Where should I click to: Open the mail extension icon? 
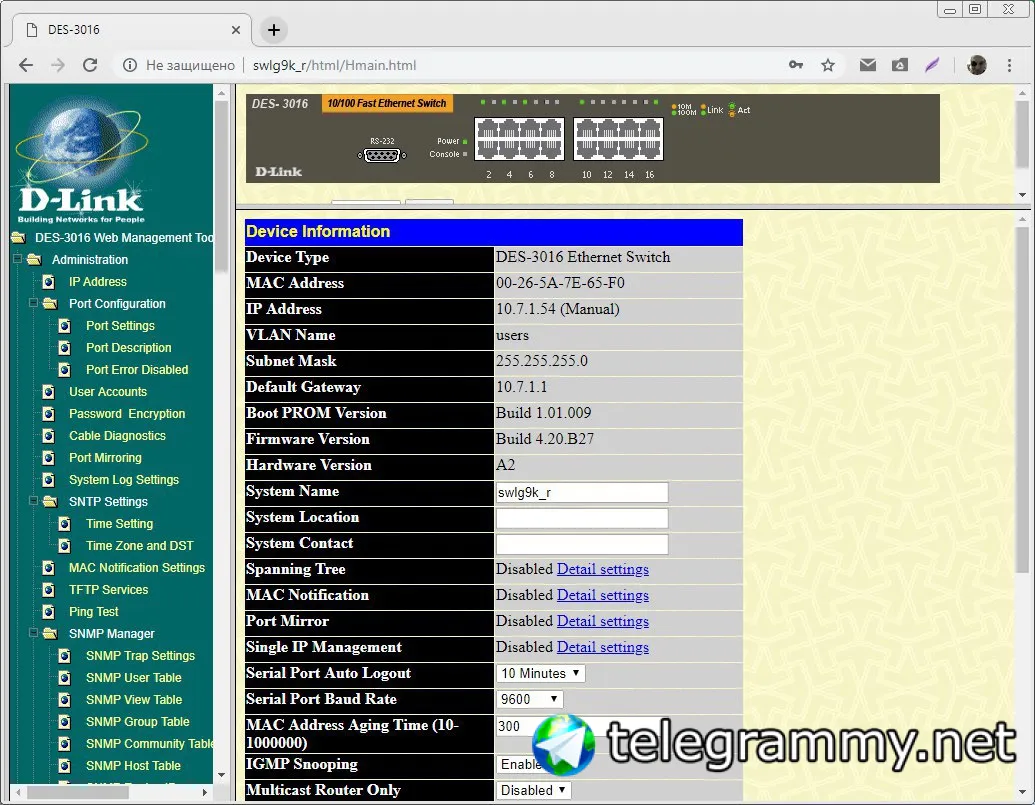pos(868,65)
